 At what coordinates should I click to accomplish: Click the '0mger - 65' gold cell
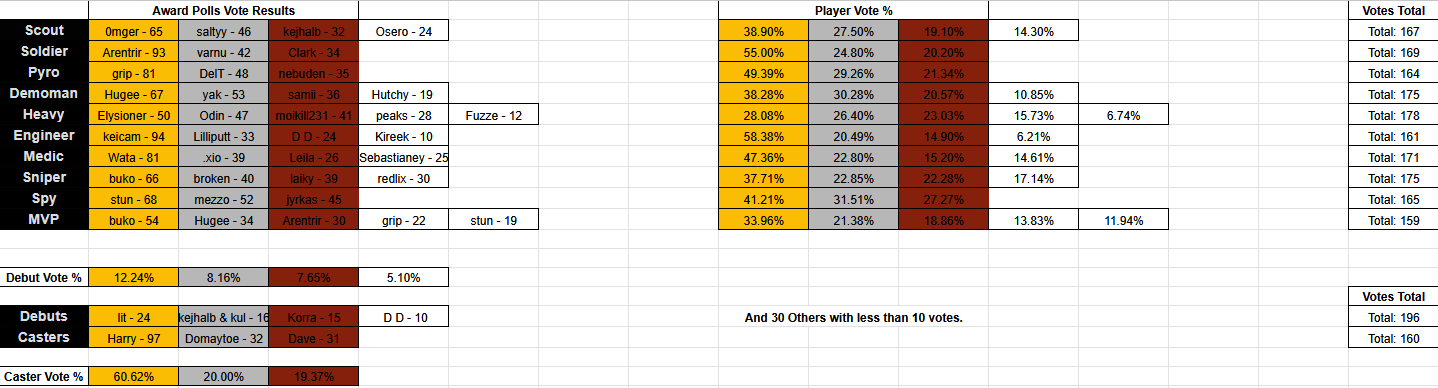point(134,31)
